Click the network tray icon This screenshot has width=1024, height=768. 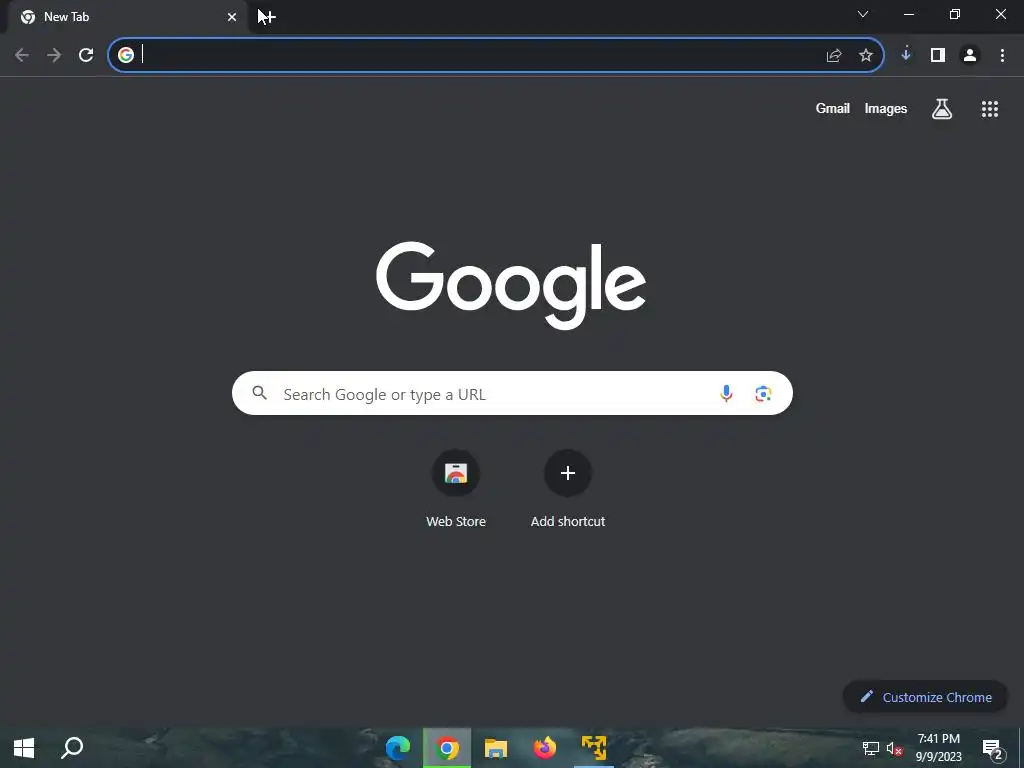point(871,748)
